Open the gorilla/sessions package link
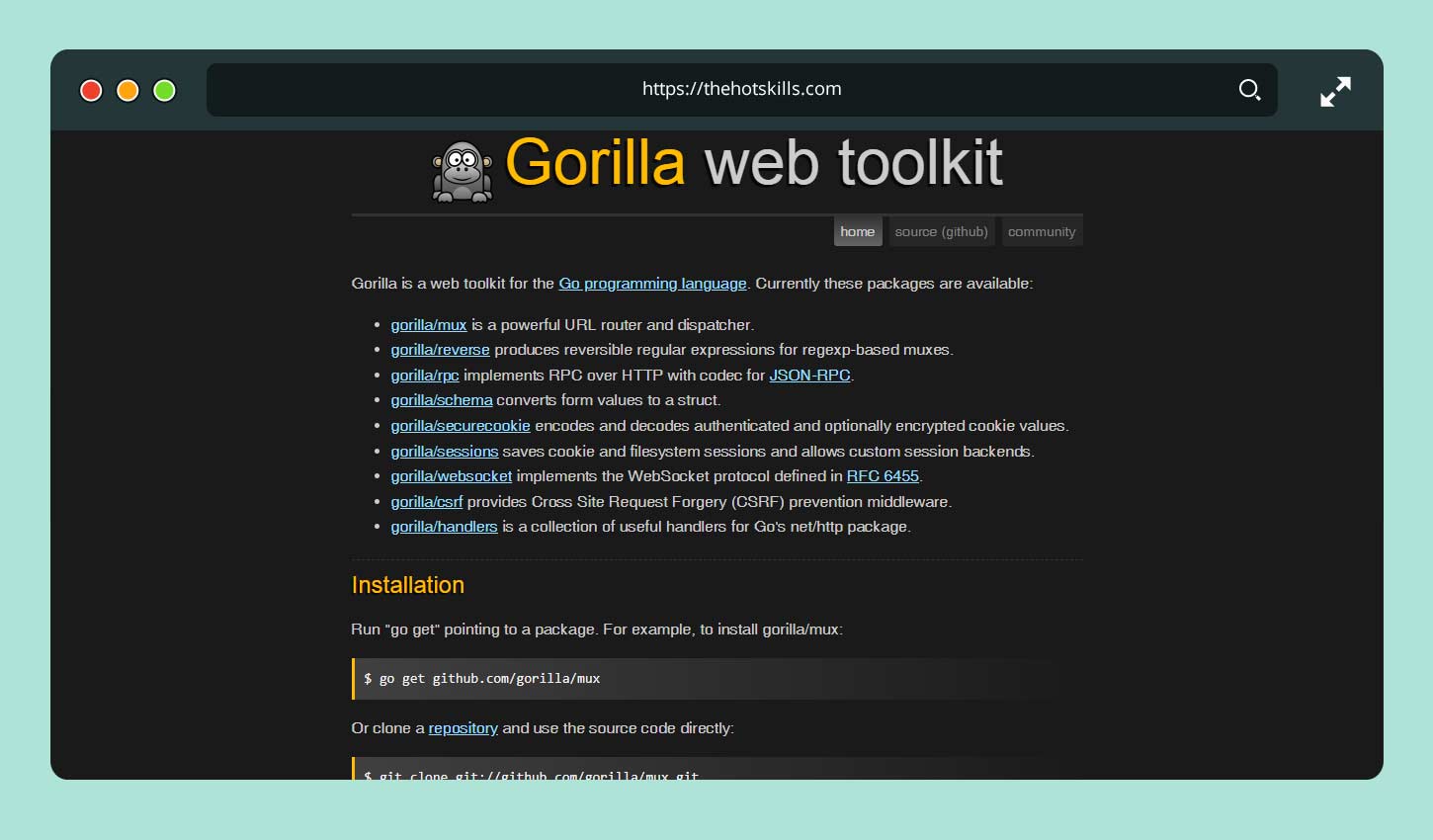 click(x=445, y=452)
